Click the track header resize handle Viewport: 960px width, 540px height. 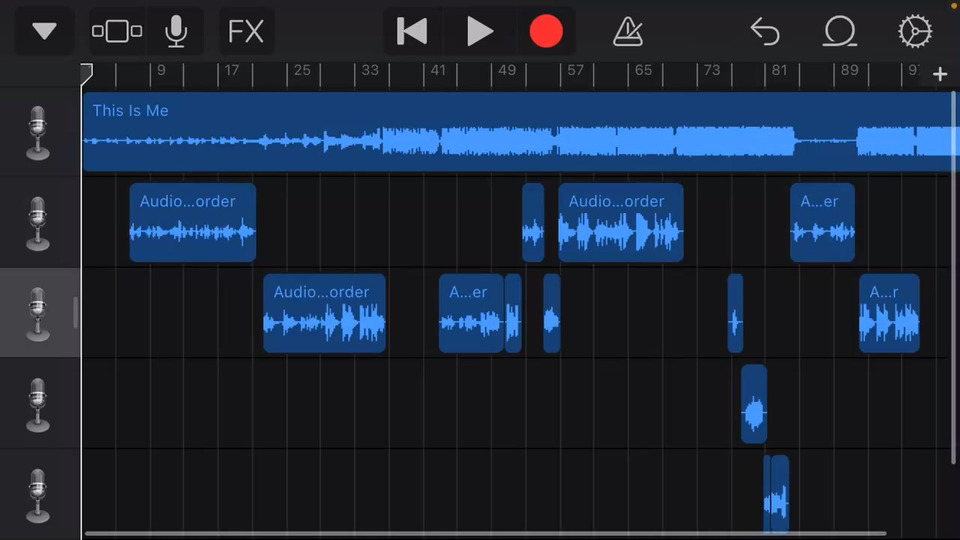click(x=75, y=313)
